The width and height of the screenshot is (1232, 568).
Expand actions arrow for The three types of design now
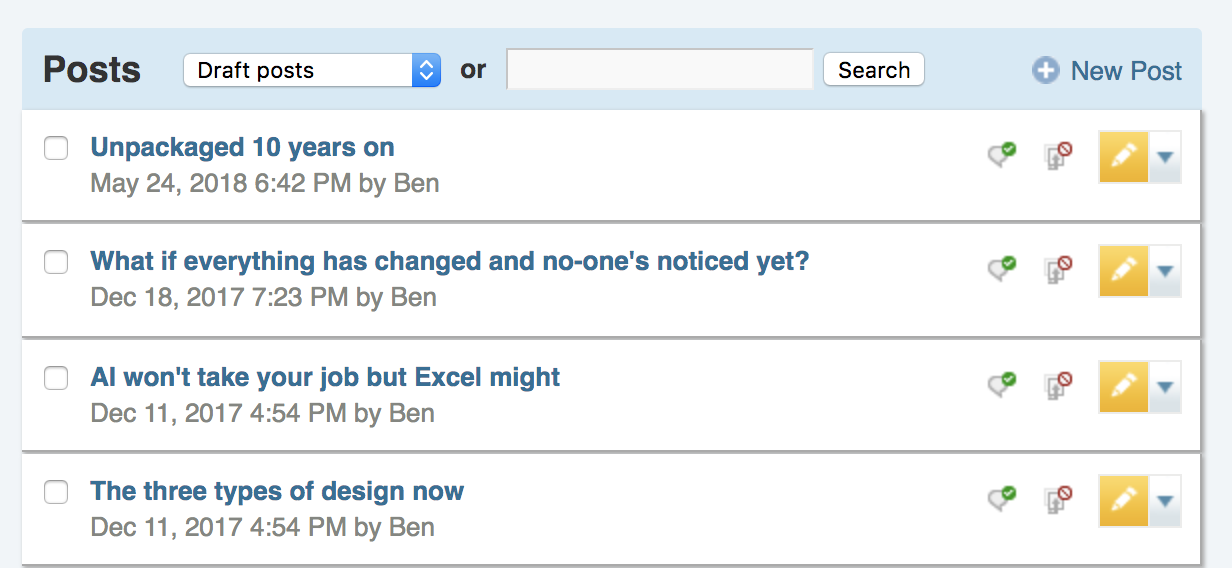tap(1165, 501)
